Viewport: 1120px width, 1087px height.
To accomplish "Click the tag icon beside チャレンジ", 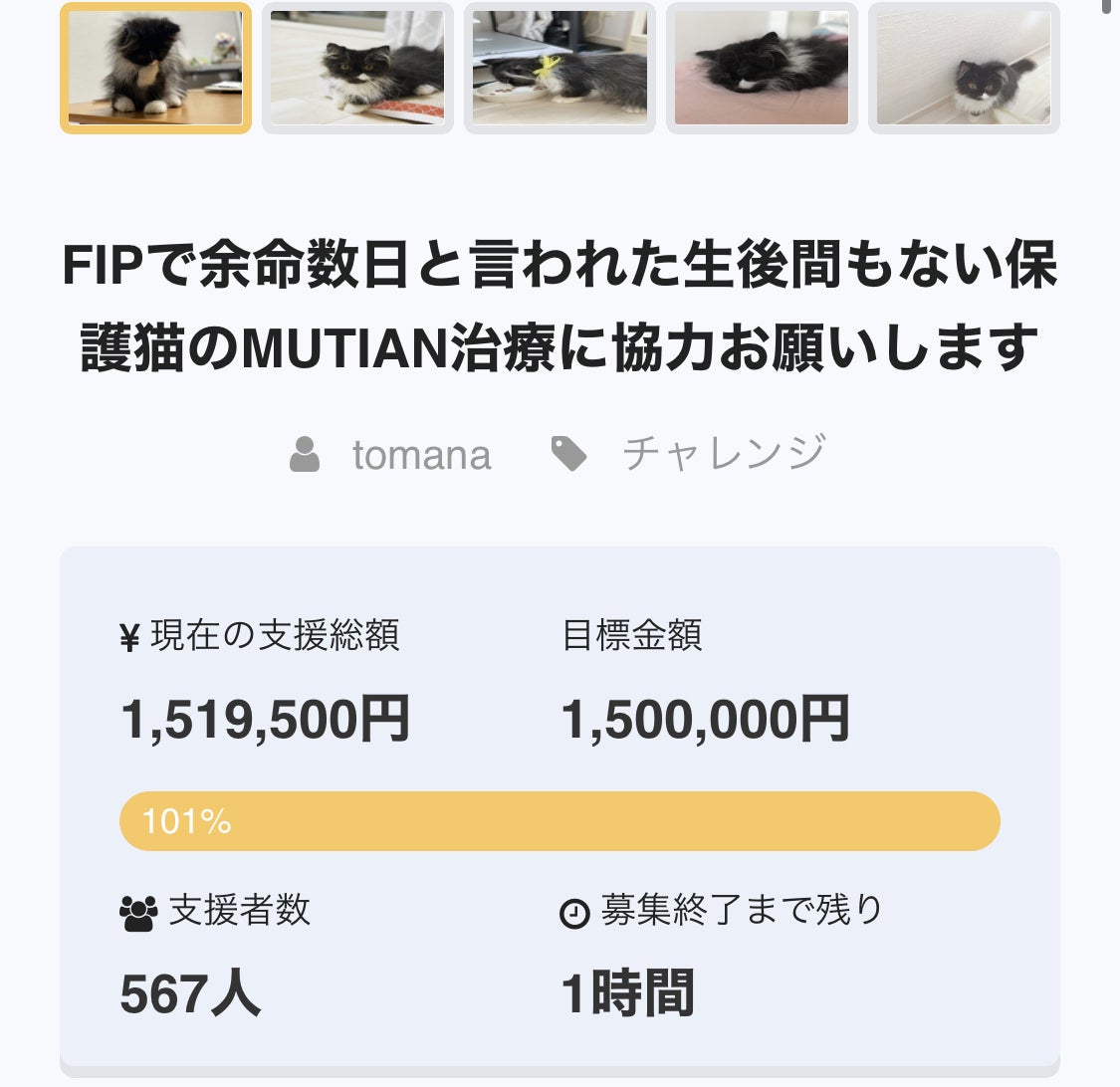I will click(569, 454).
